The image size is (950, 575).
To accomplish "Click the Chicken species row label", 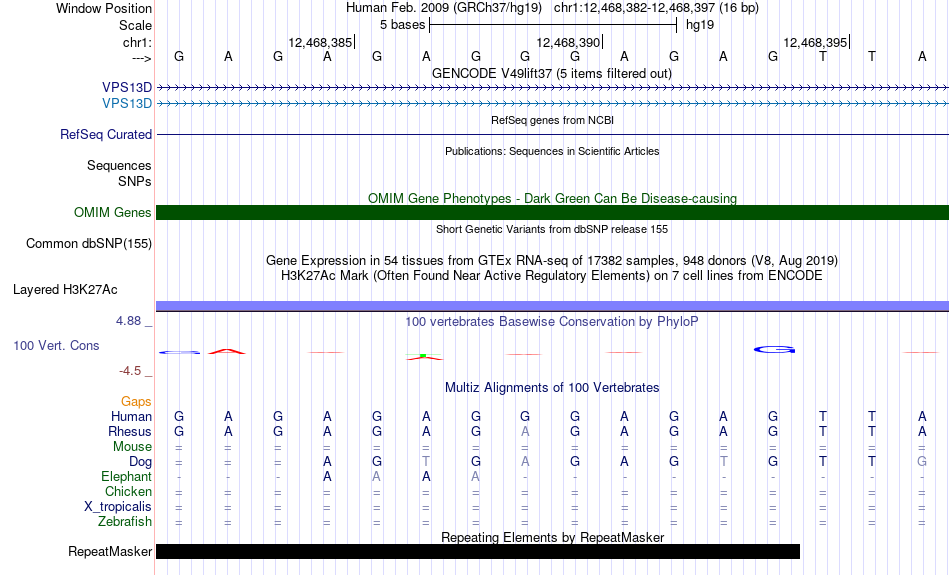I will [128, 491].
